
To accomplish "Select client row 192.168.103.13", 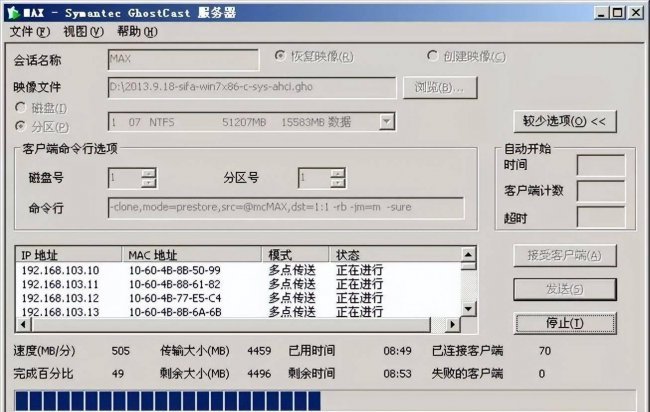I will [x=238, y=312].
